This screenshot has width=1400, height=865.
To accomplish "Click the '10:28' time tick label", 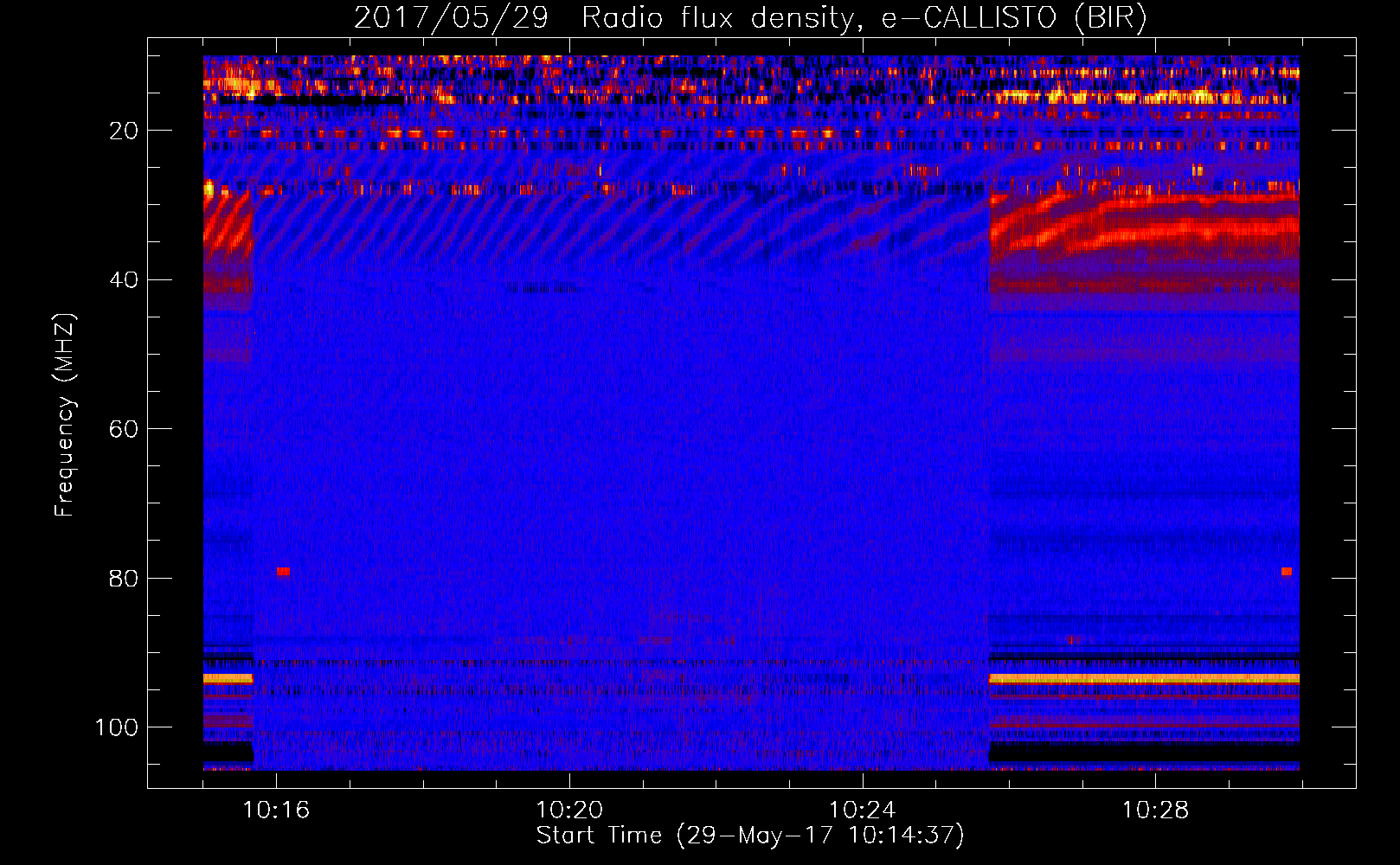I will (1155, 810).
